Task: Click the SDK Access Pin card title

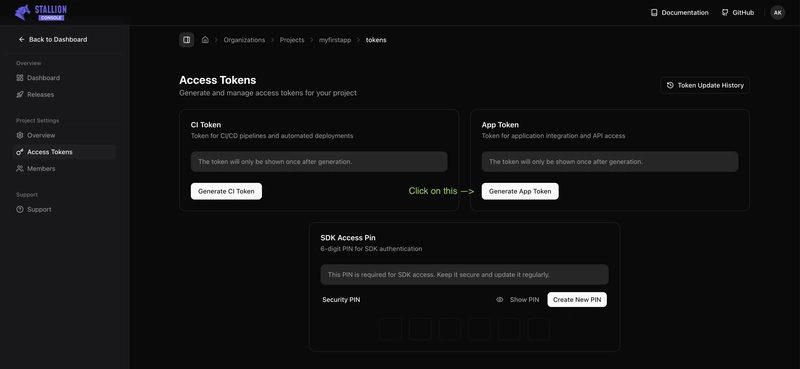Action: coord(348,238)
